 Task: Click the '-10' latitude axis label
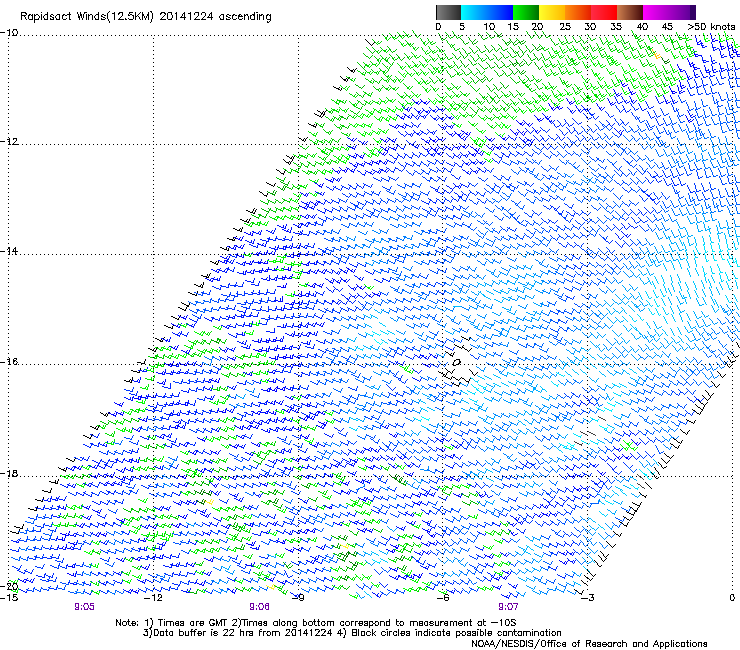(x=9, y=33)
